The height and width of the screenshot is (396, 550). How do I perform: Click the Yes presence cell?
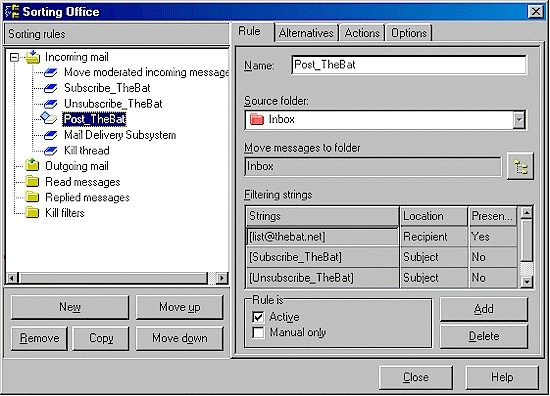[x=493, y=237]
